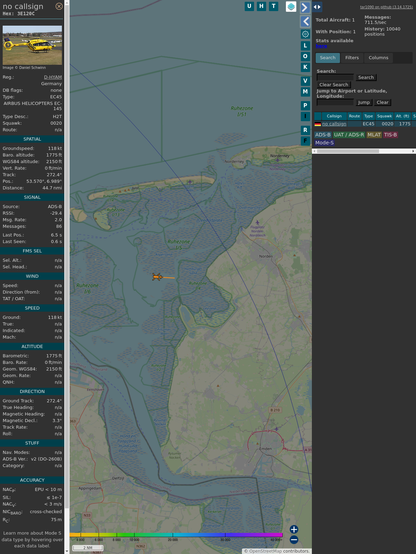Screen dimensions: 416x554
Task: Collapse sidebar with left chevron arrow
Action: coord(305,22)
